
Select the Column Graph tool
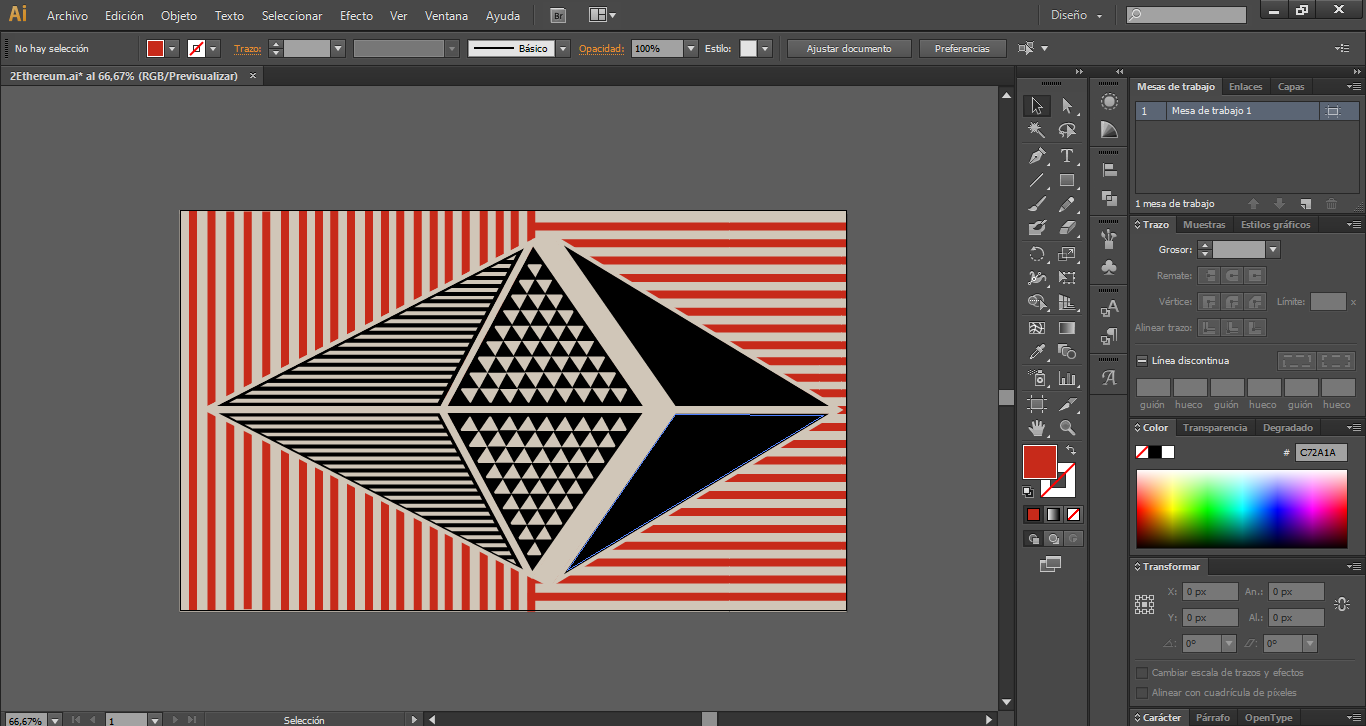point(1067,379)
